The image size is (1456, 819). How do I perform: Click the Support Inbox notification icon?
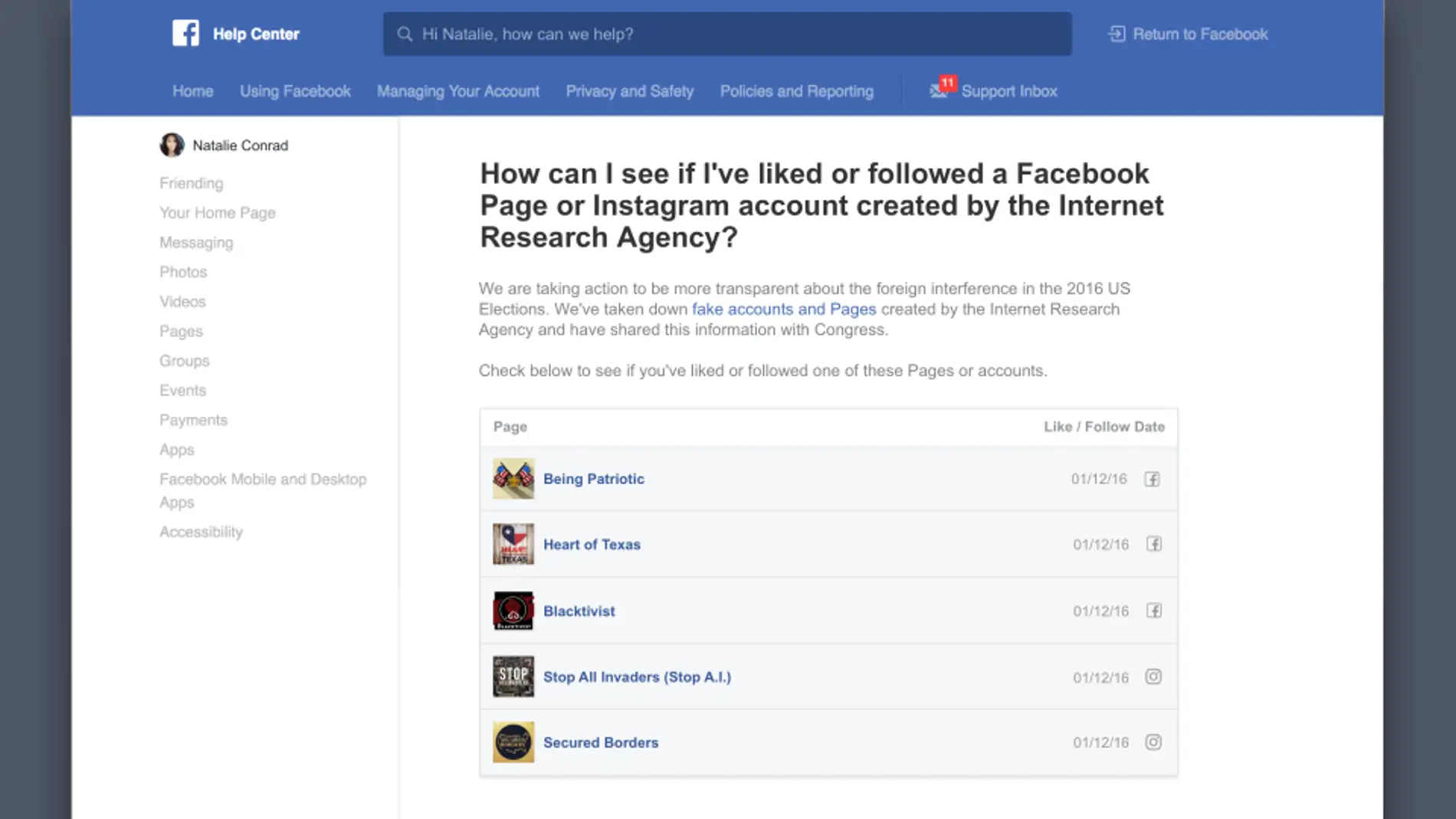[940, 90]
